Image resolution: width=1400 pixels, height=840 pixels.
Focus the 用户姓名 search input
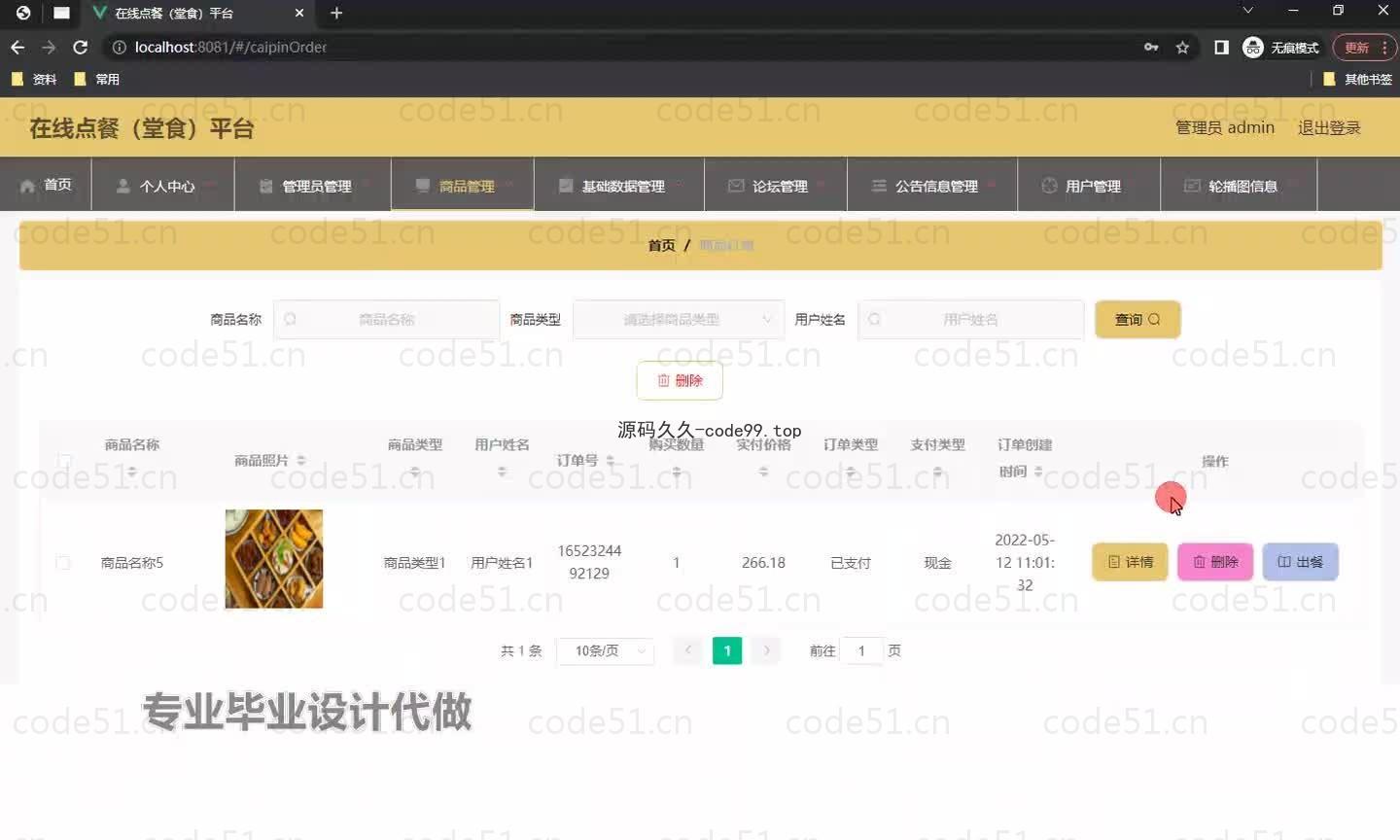coord(971,319)
